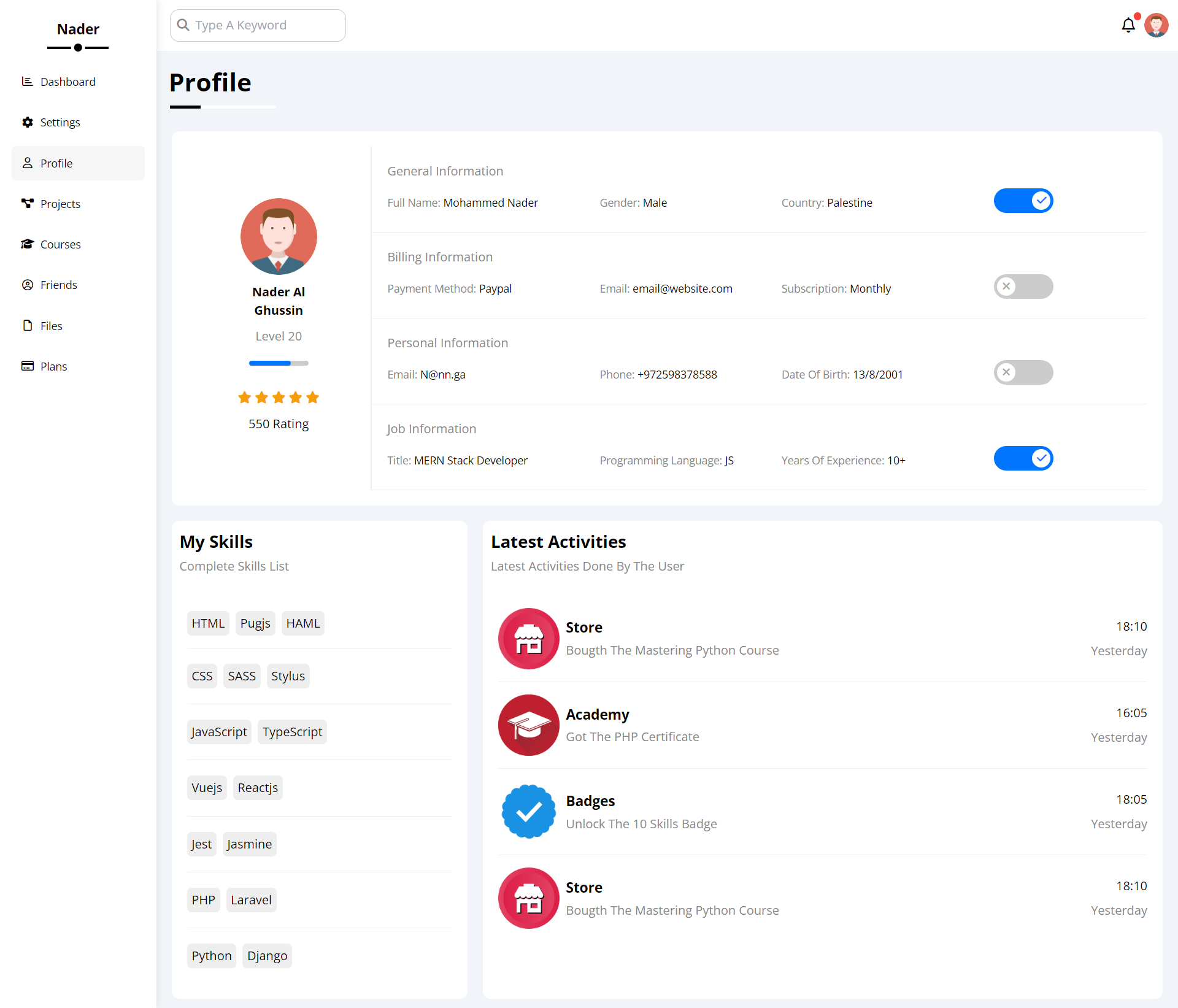Go to Projects in the sidebar
The height and width of the screenshot is (1008, 1178).
click(78, 204)
